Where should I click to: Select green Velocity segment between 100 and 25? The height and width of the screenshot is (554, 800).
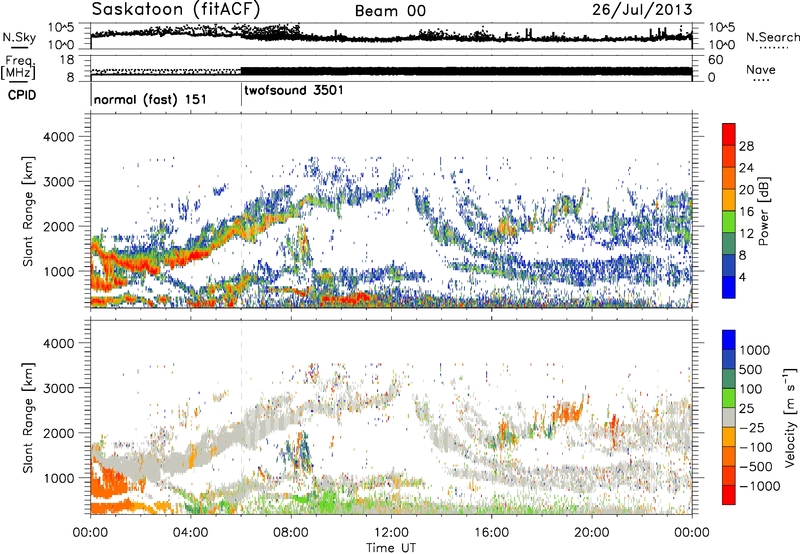pyautogui.click(x=729, y=398)
